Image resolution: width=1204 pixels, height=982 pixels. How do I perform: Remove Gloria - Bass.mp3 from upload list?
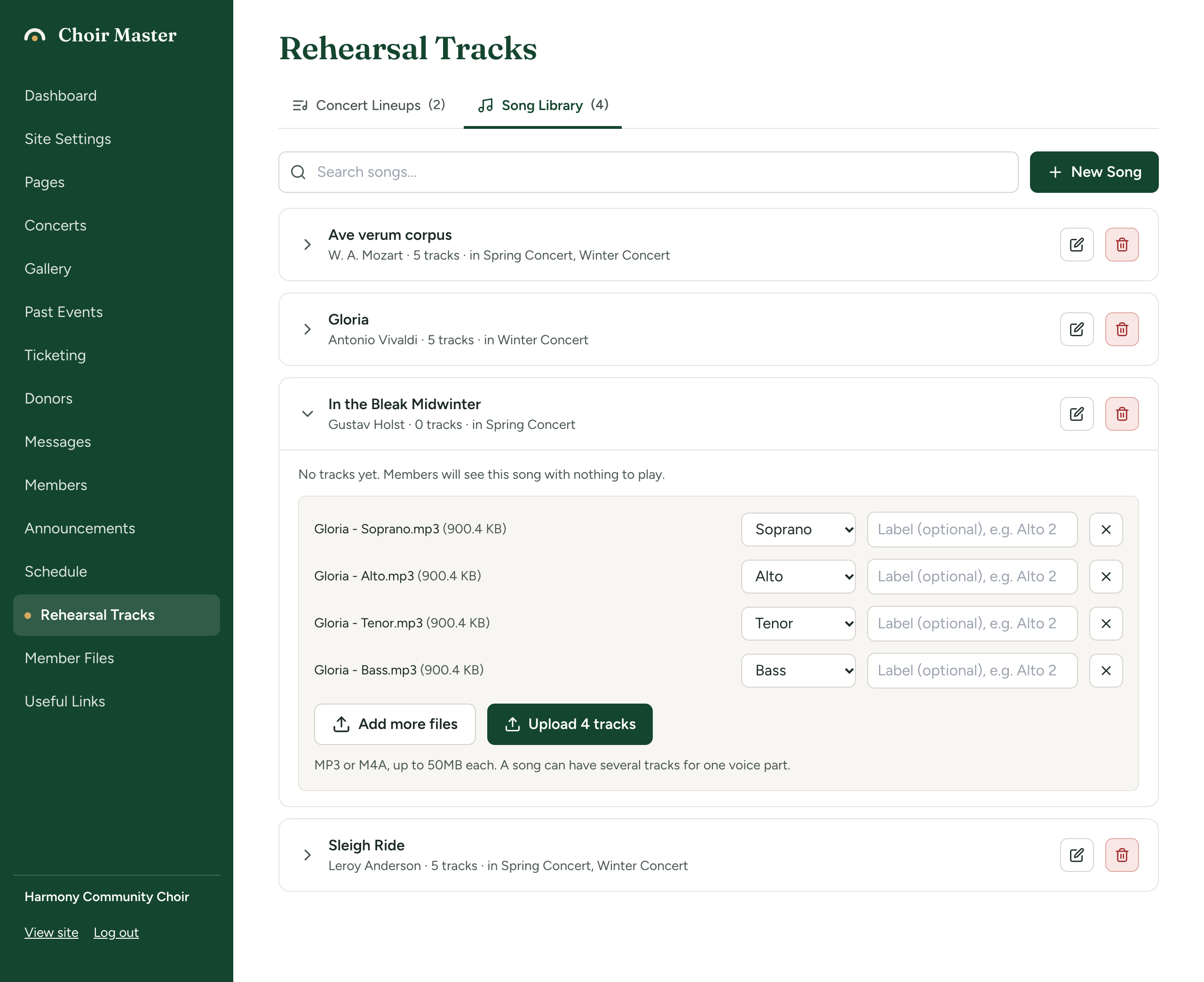1106,670
